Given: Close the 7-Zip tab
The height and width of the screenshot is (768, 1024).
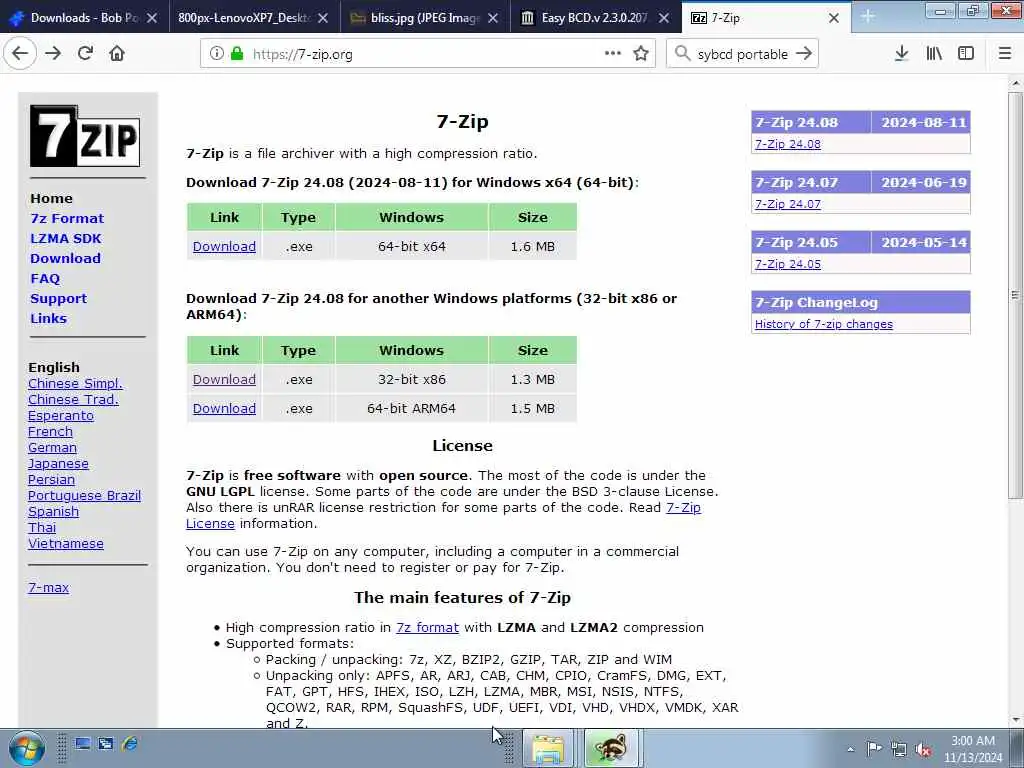Looking at the screenshot, I should (x=834, y=18).
